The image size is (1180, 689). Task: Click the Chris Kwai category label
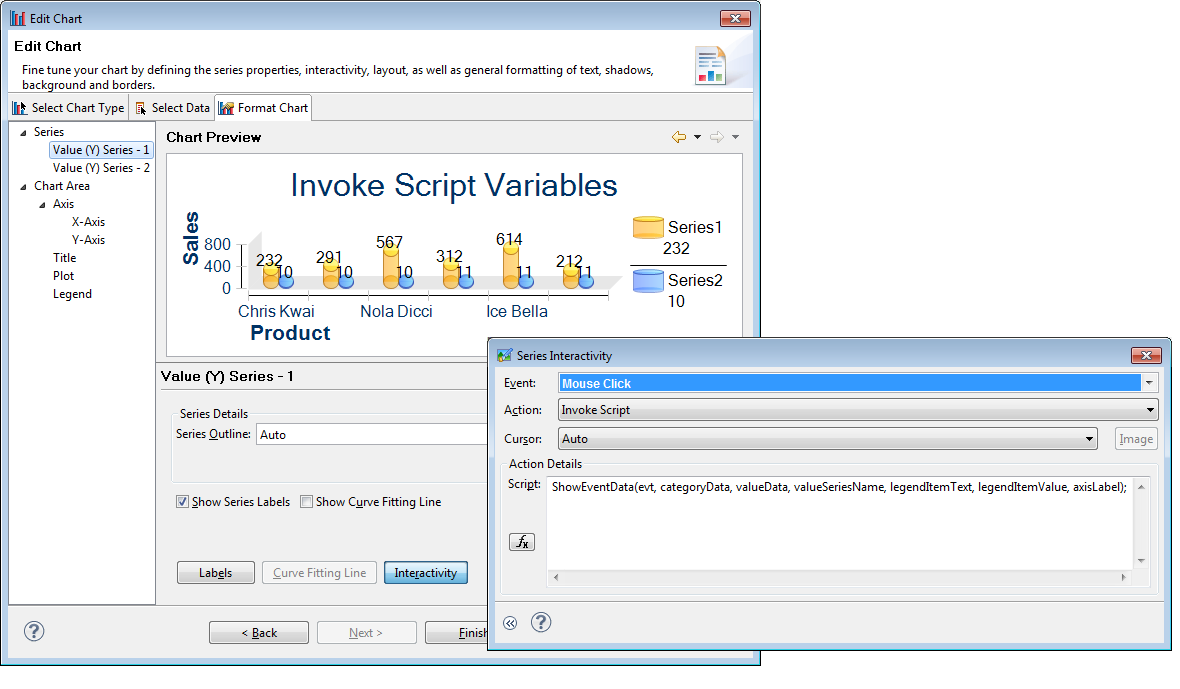coord(276,311)
